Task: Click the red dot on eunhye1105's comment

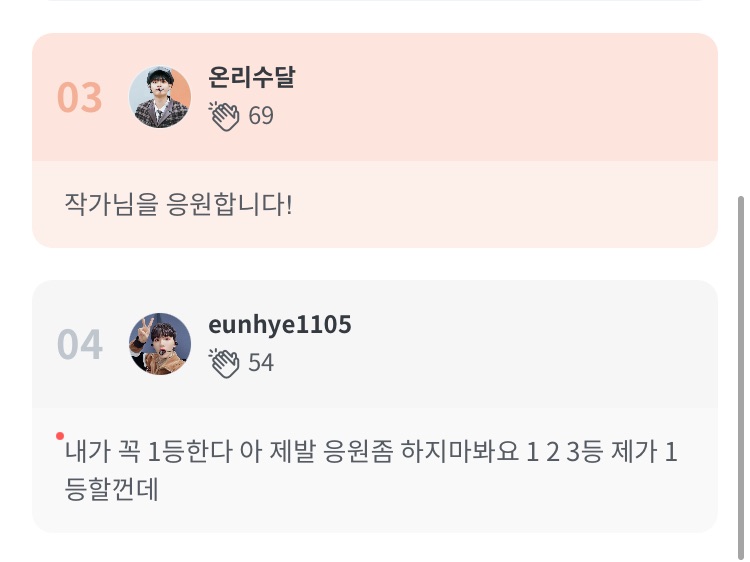Action: pos(60,436)
